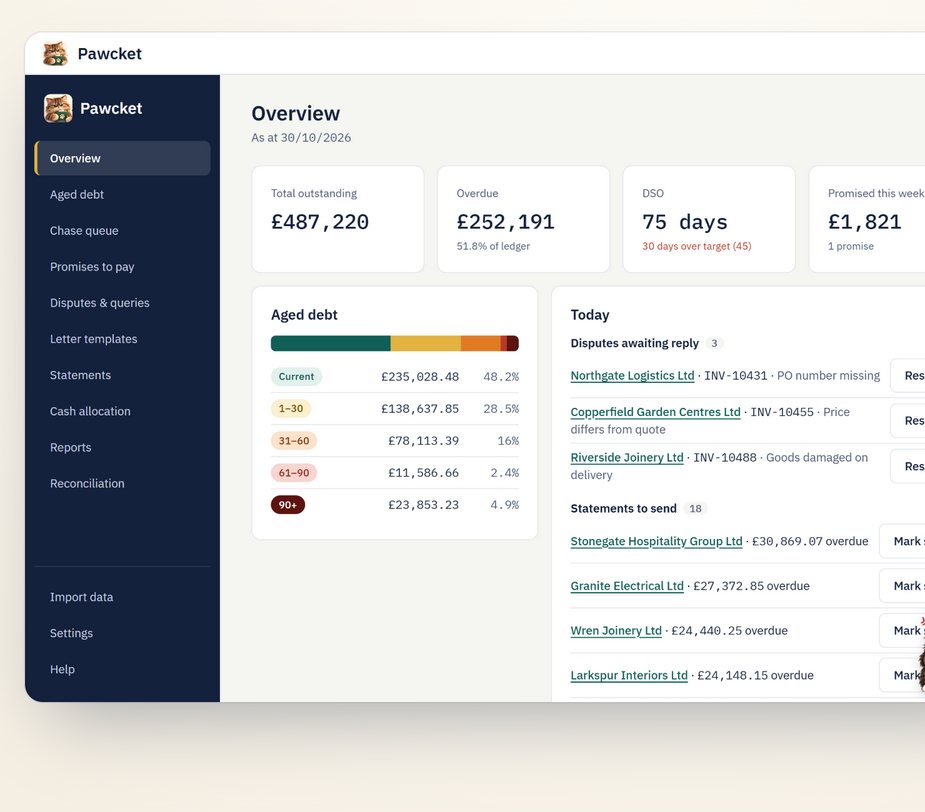The width and height of the screenshot is (925, 812).
Task: Click the Current aging badge
Action: coord(296,376)
